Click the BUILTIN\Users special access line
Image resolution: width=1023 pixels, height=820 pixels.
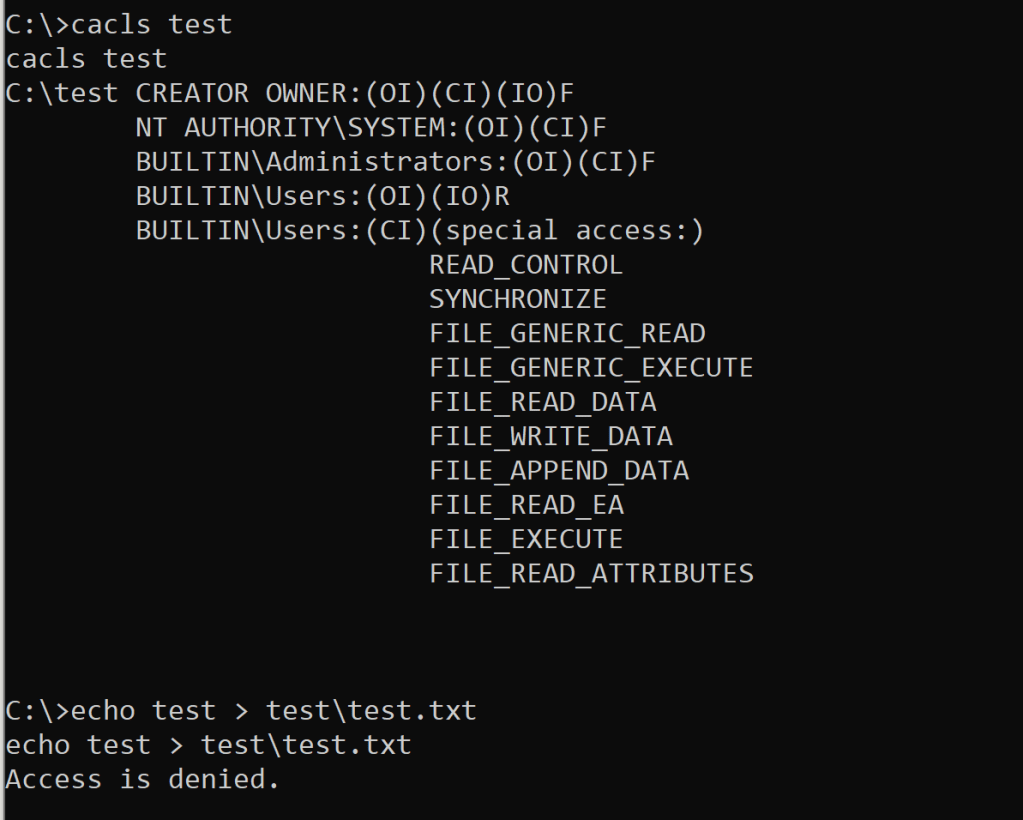pyautogui.click(x=420, y=231)
